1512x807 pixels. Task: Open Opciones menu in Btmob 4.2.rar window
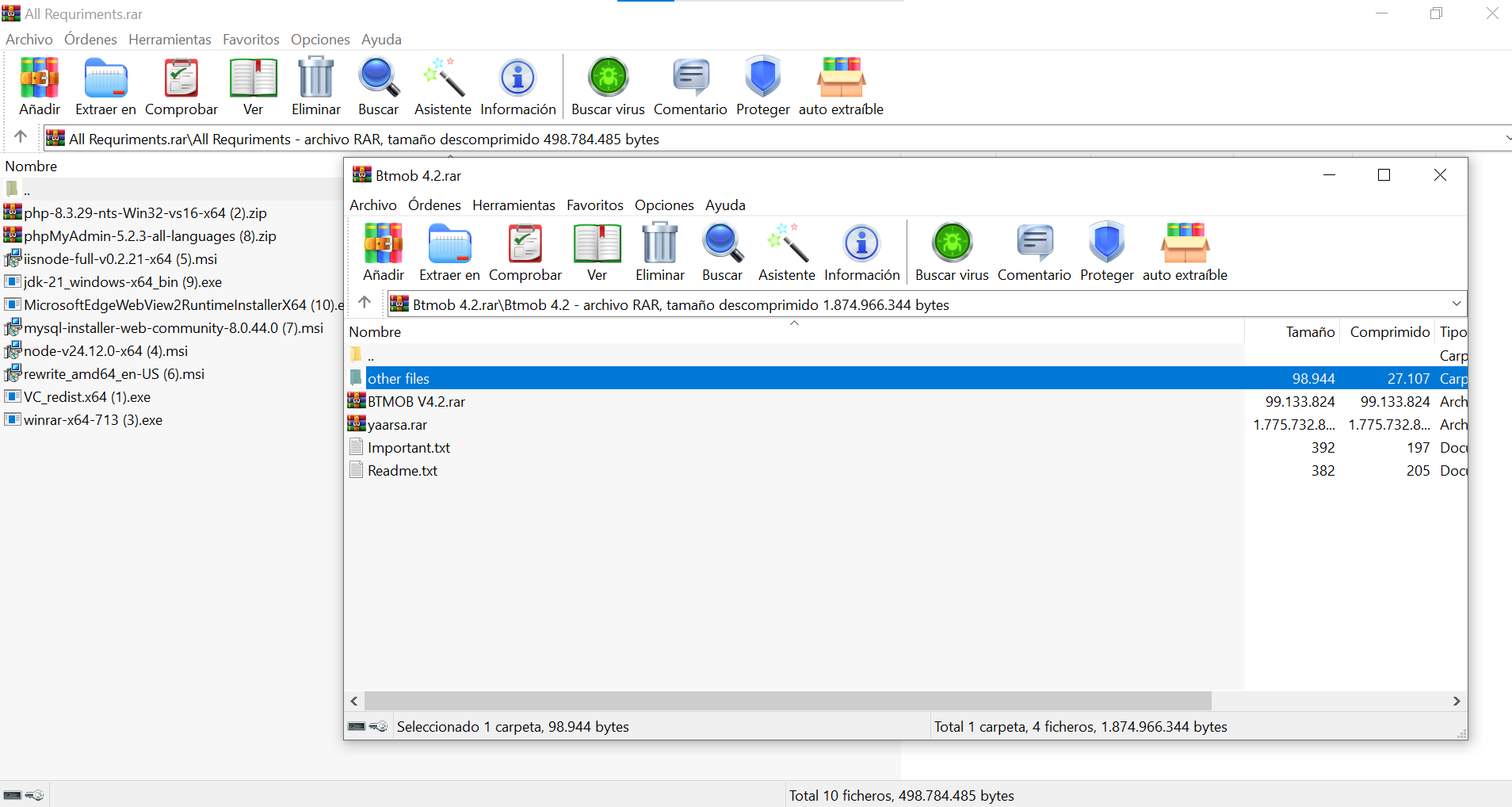[x=664, y=205]
